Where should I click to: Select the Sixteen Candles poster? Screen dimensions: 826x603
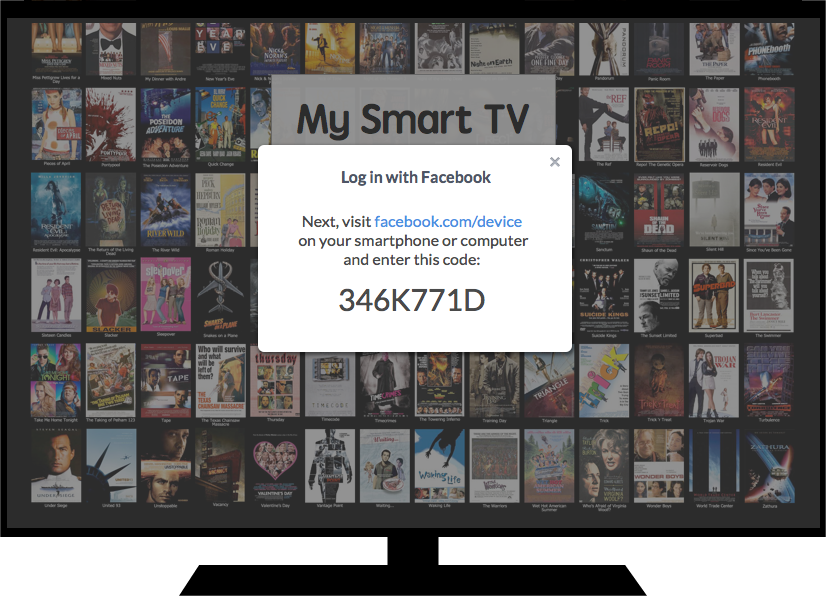click(x=56, y=295)
